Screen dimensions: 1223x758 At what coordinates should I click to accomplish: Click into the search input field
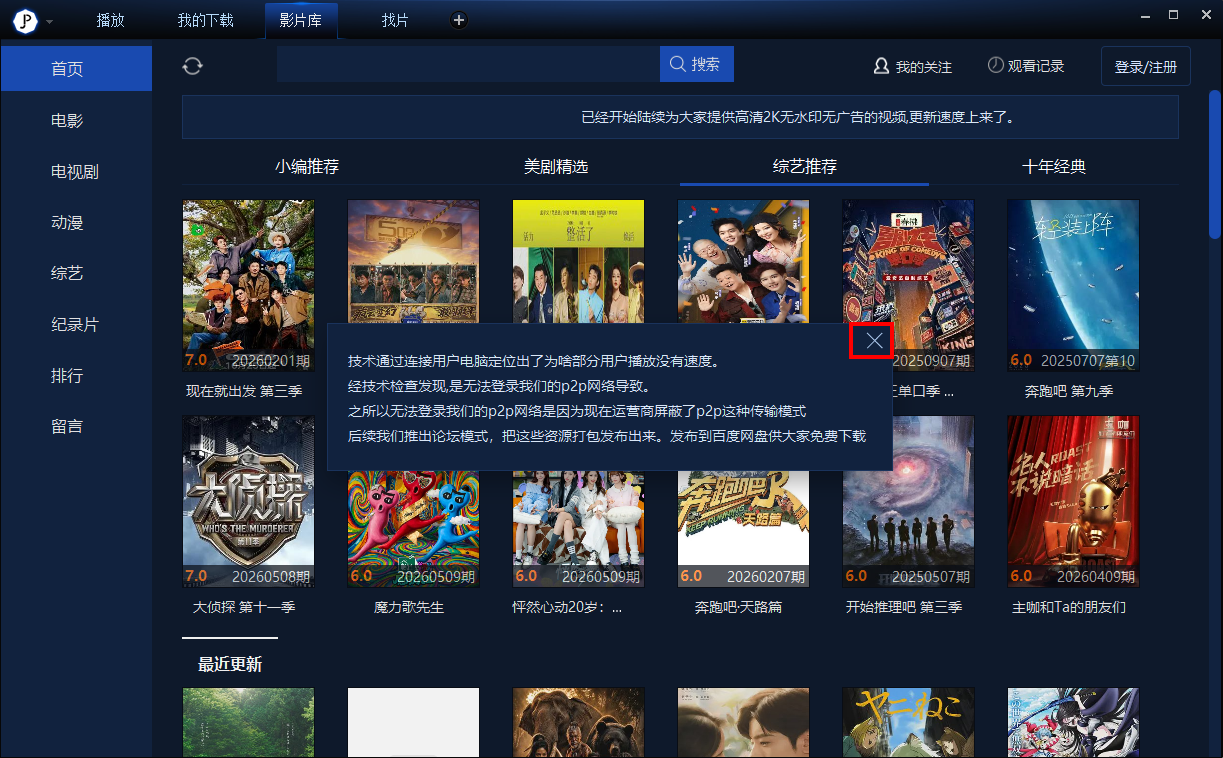click(x=468, y=64)
